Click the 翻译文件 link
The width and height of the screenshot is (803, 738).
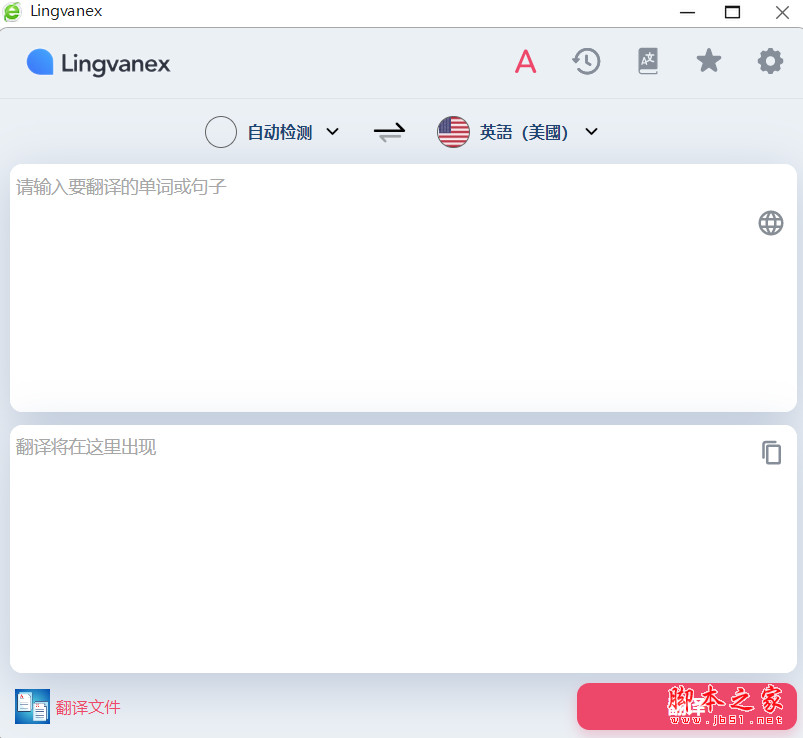click(x=88, y=707)
